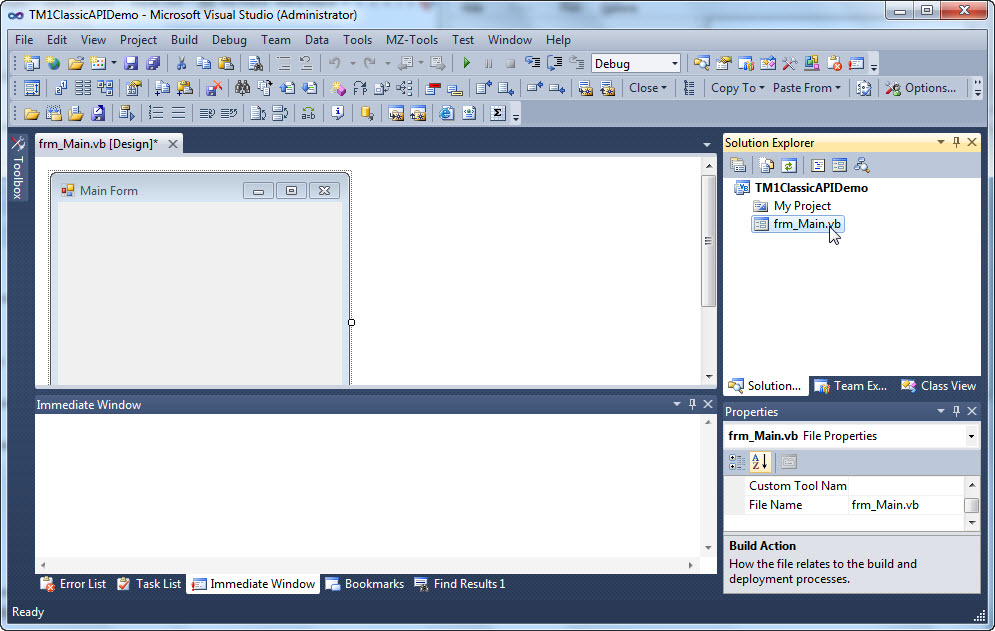This screenshot has height=631, width=995.
Task: Click View Class Diagram icon
Action: (x=861, y=166)
